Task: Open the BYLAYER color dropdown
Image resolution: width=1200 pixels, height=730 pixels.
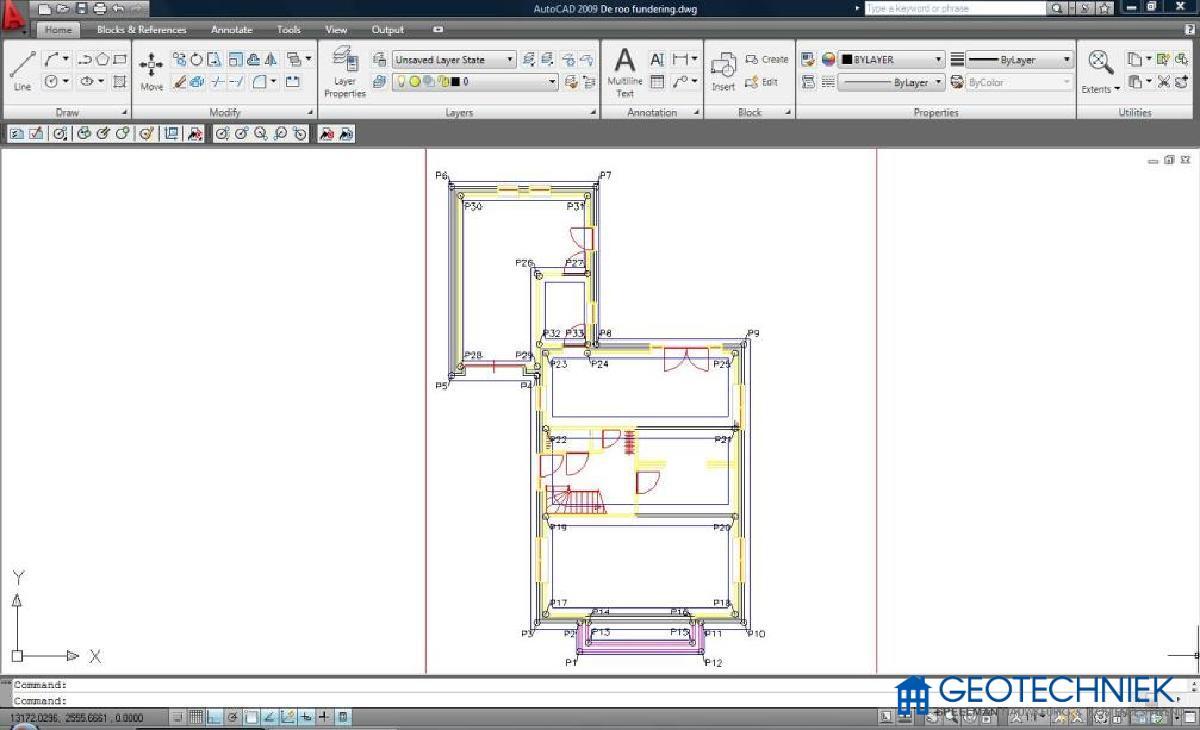Action: [x=891, y=59]
